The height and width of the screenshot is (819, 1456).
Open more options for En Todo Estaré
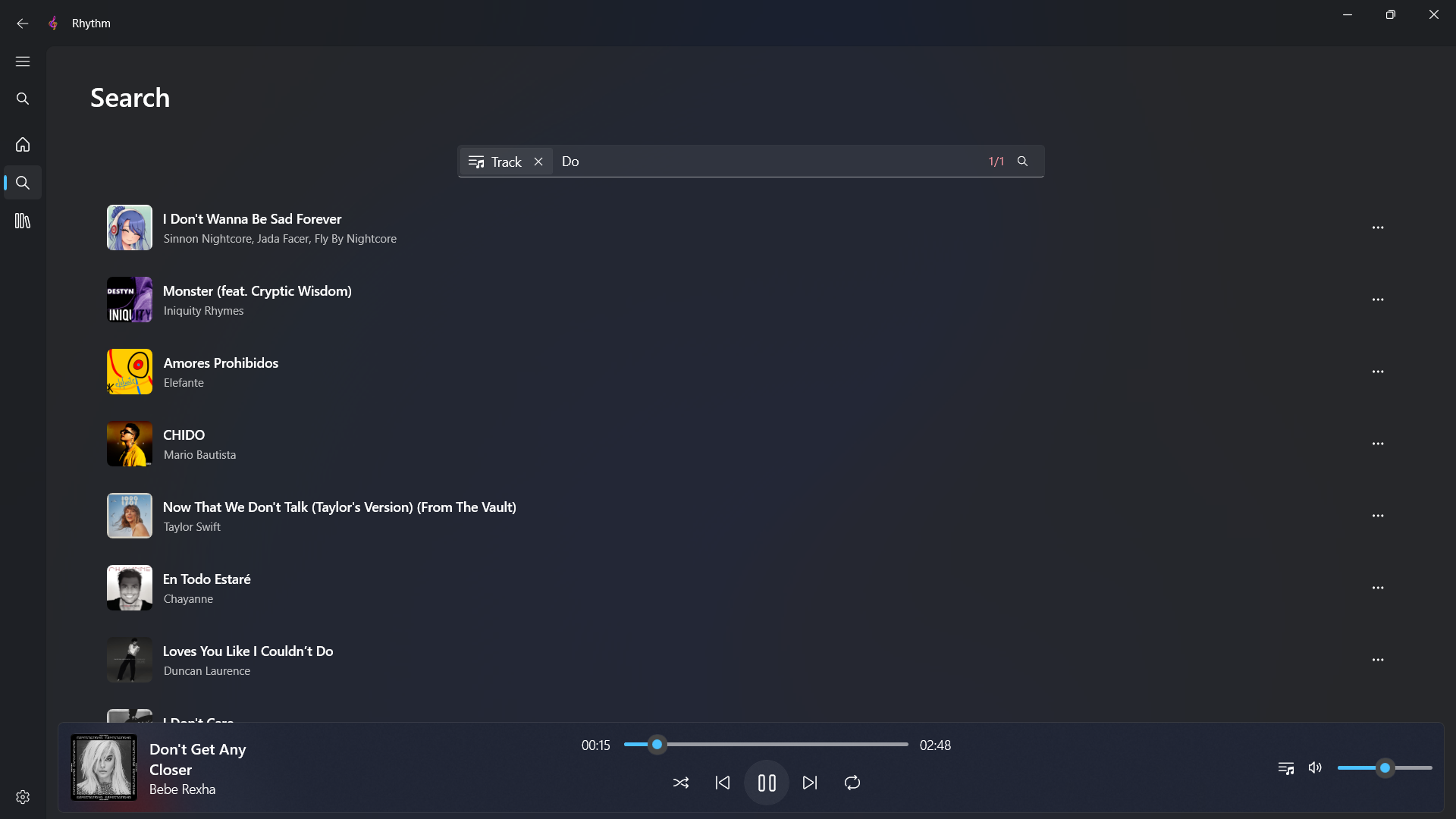[1377, 588]
